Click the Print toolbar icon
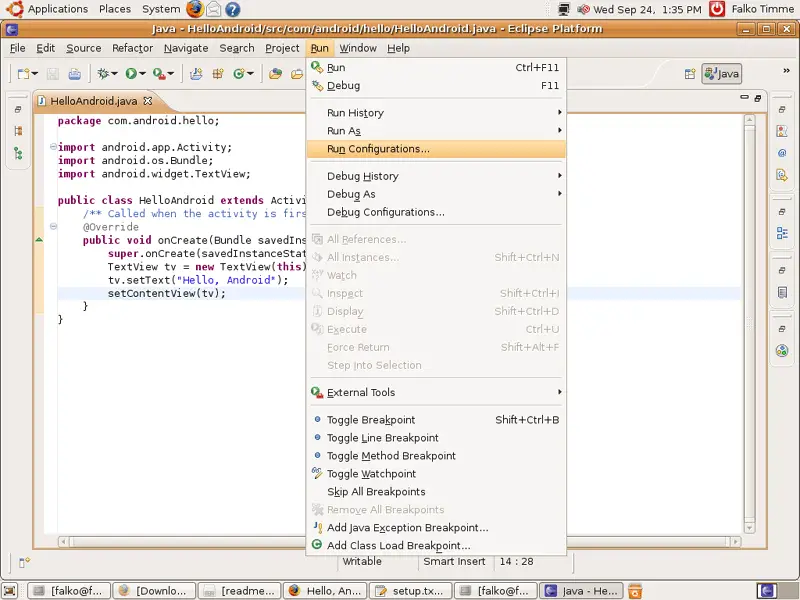800x600 pixels. point(74,74)
